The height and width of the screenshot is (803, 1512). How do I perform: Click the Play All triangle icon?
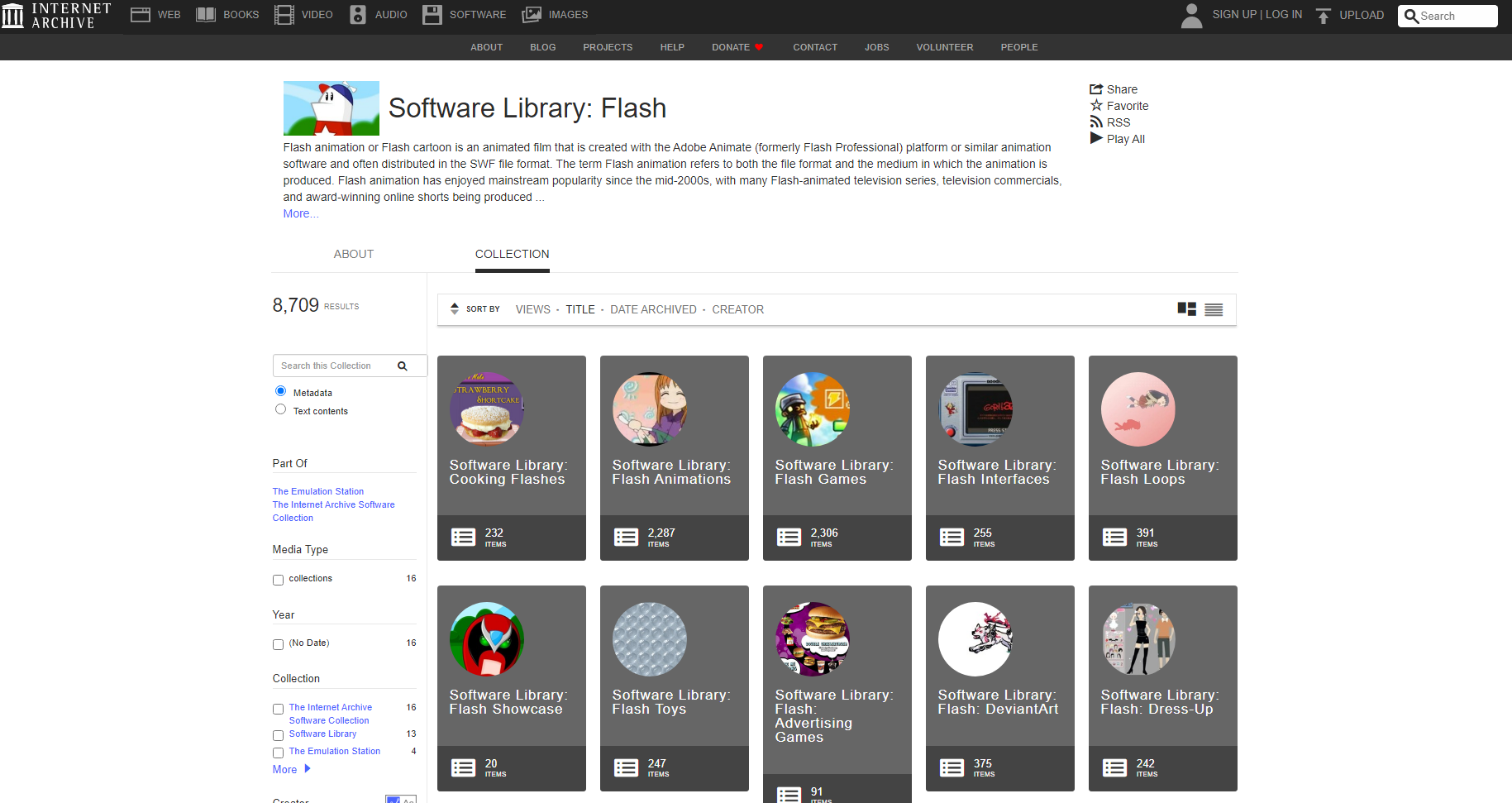coord(1096,138)
